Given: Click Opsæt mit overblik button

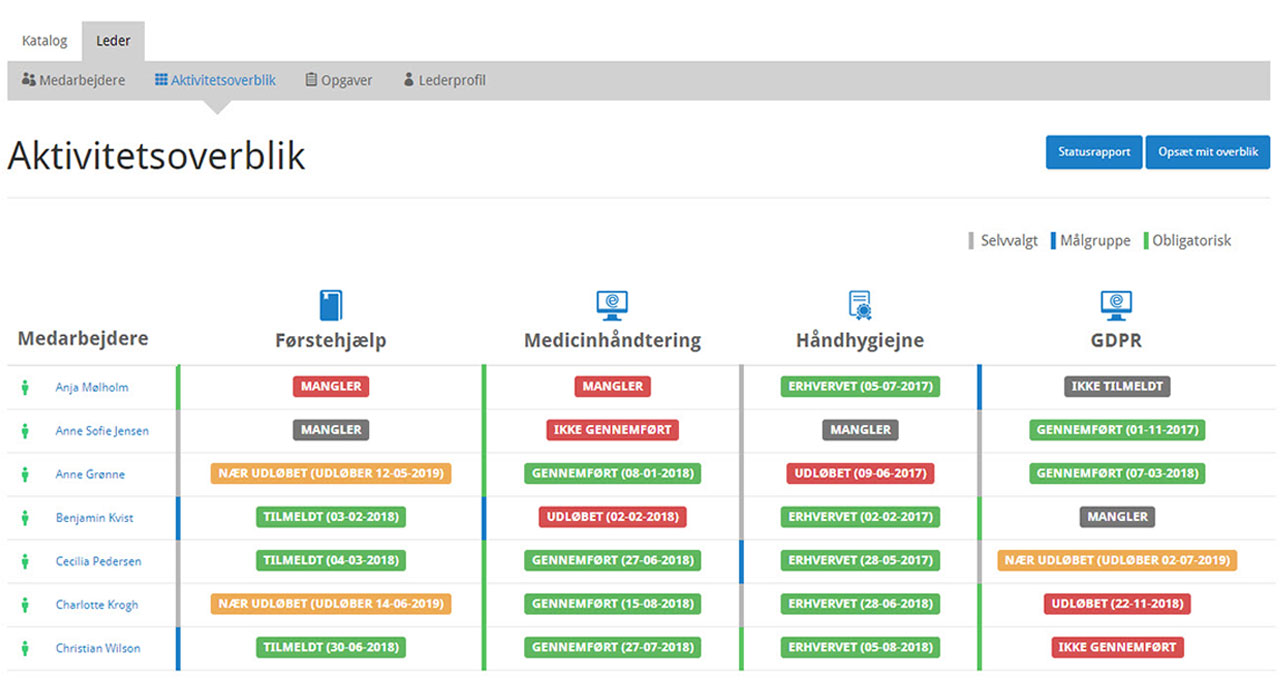Looking at the screenshot, I should point(1208,152).
